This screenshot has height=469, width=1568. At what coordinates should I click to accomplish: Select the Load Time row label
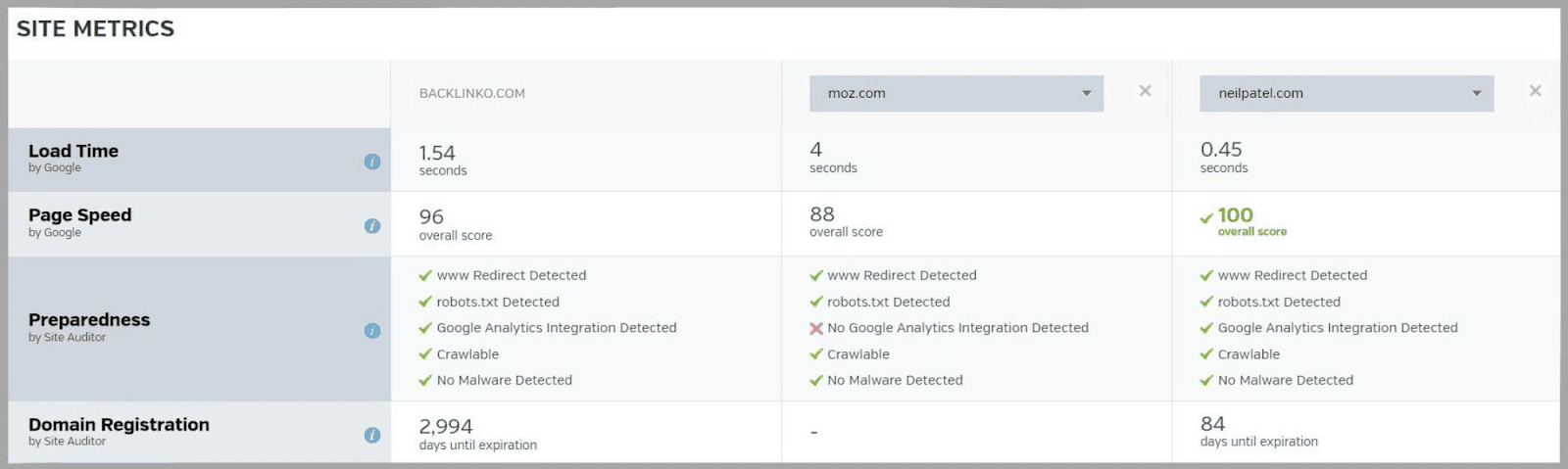point(73,152)
